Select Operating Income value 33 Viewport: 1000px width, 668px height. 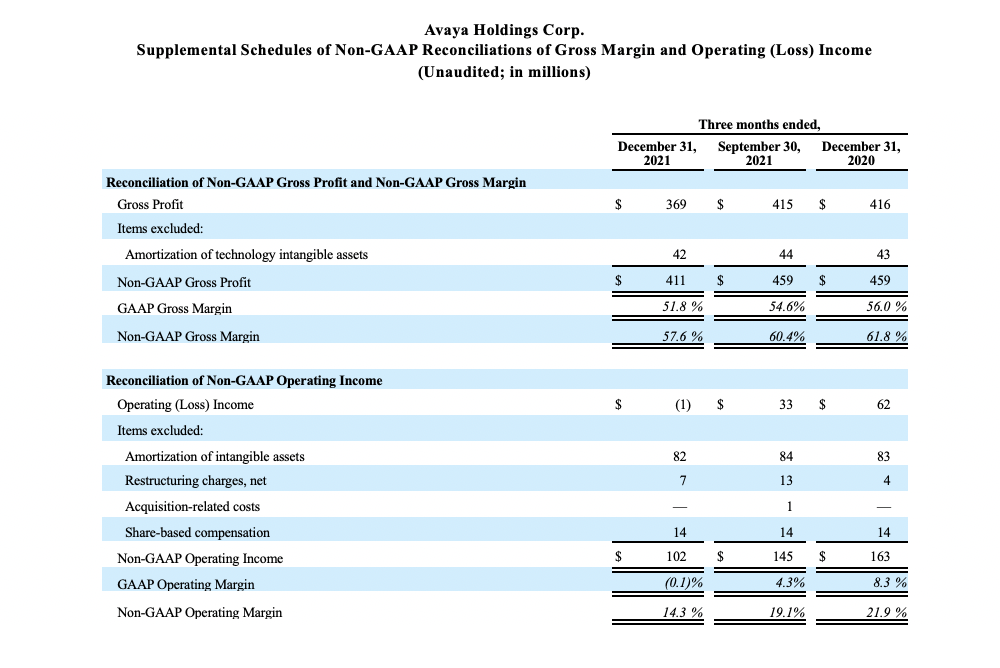point(786,405)
